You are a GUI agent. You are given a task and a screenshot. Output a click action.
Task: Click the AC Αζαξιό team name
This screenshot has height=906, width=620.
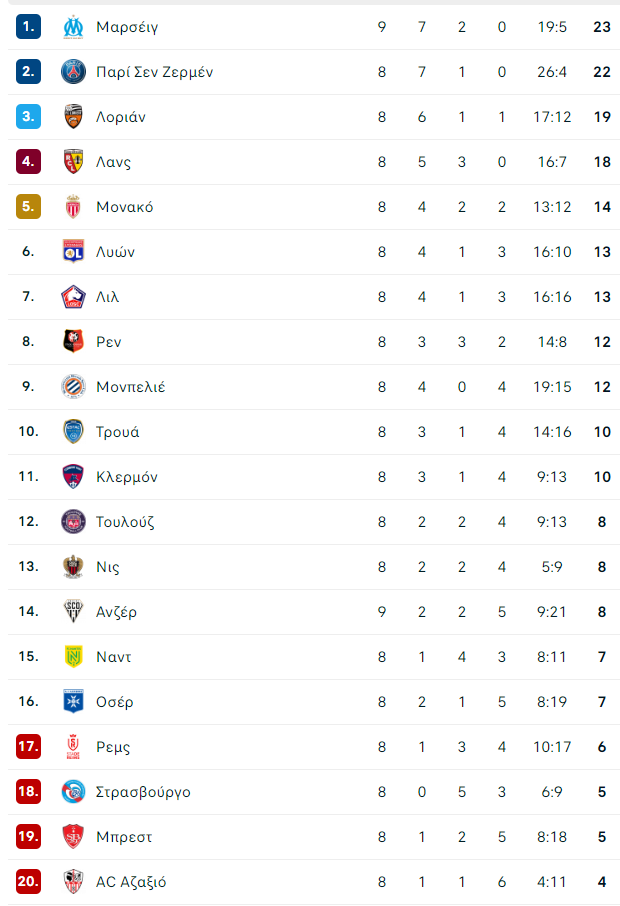pos(131,881)
